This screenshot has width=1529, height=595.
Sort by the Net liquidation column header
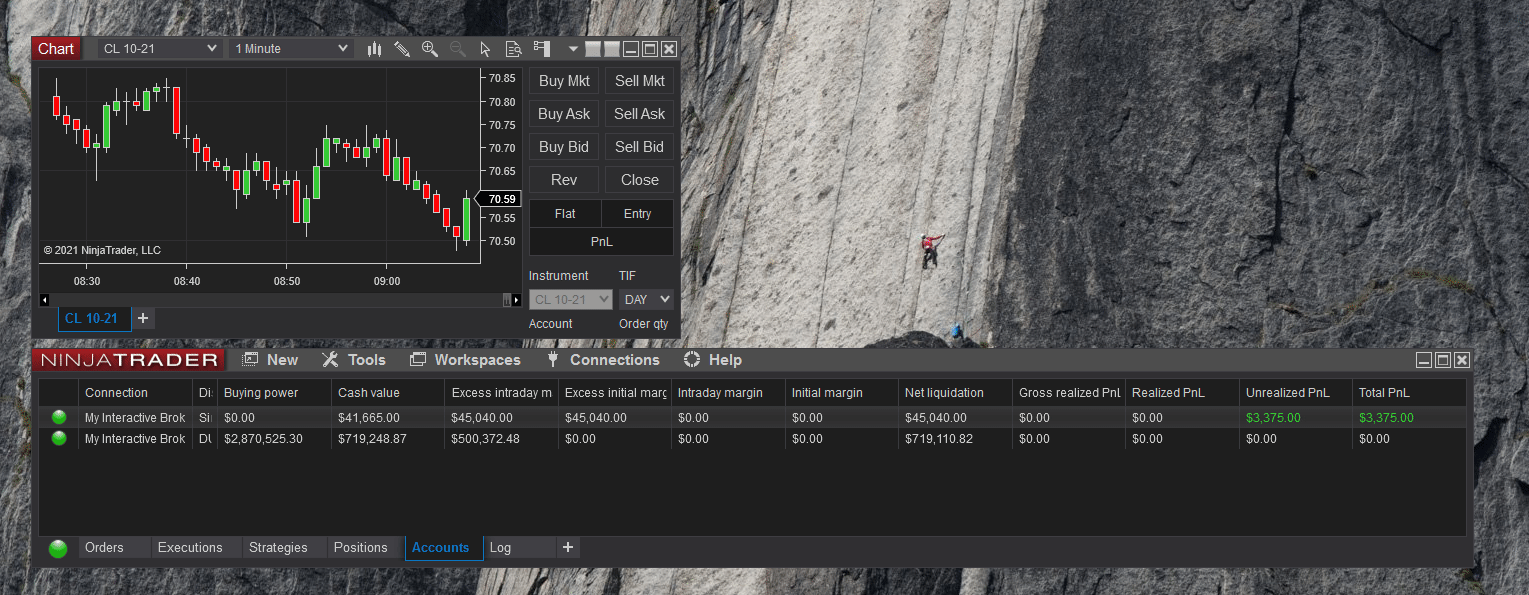[x=955, y=393]
